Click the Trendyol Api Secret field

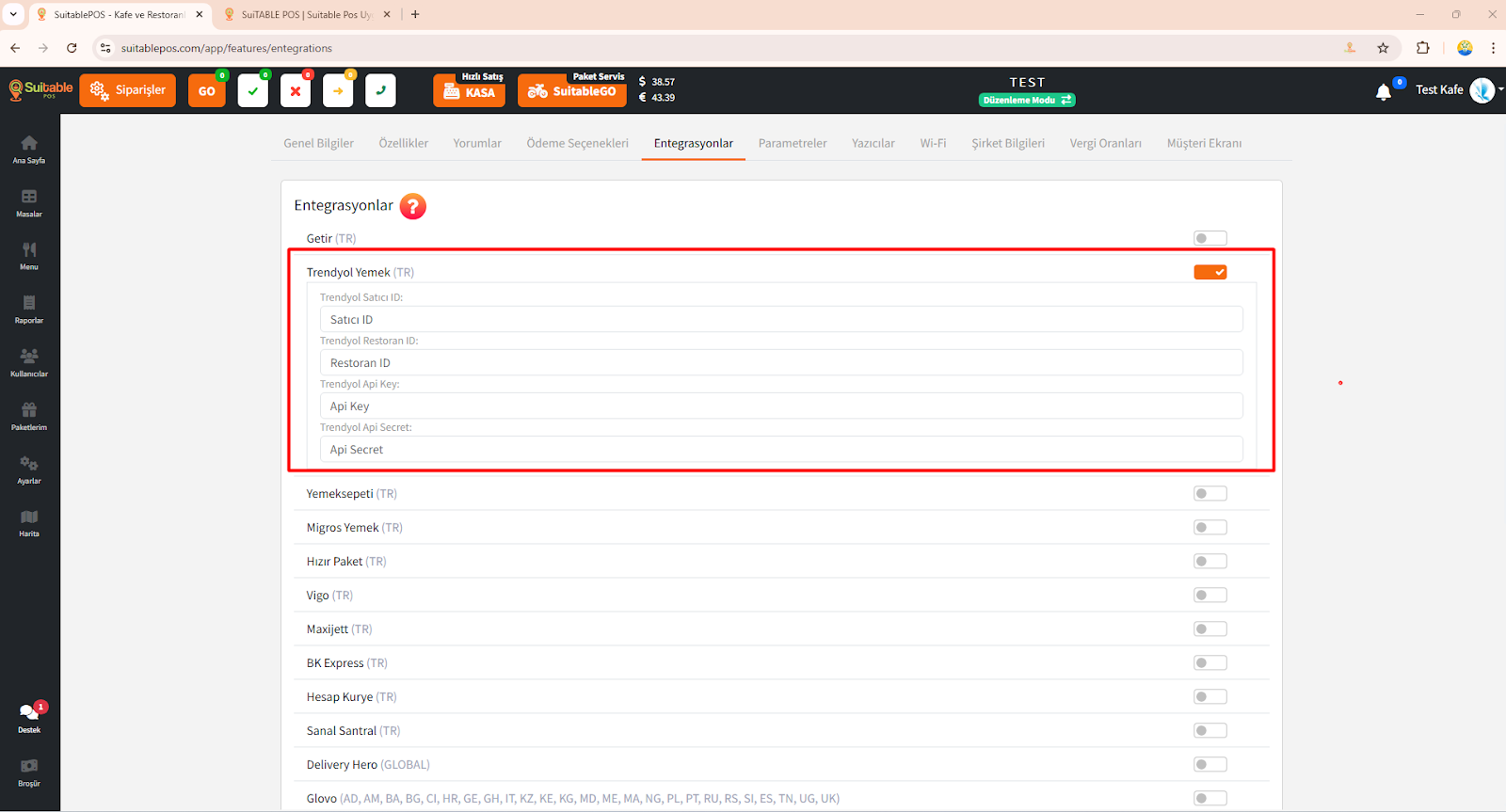781,449
